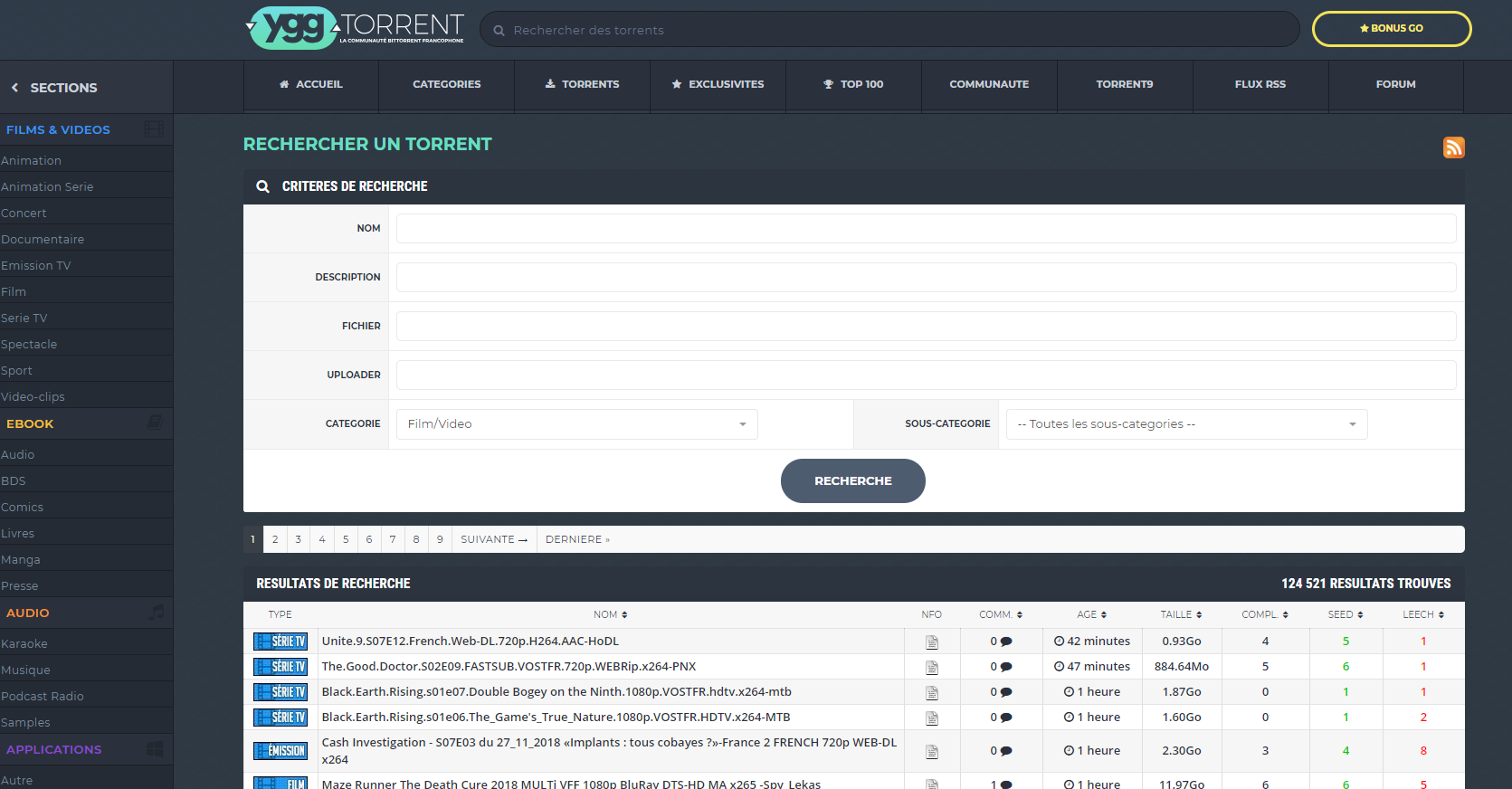Focus the Uploader search field

[926, 375]
